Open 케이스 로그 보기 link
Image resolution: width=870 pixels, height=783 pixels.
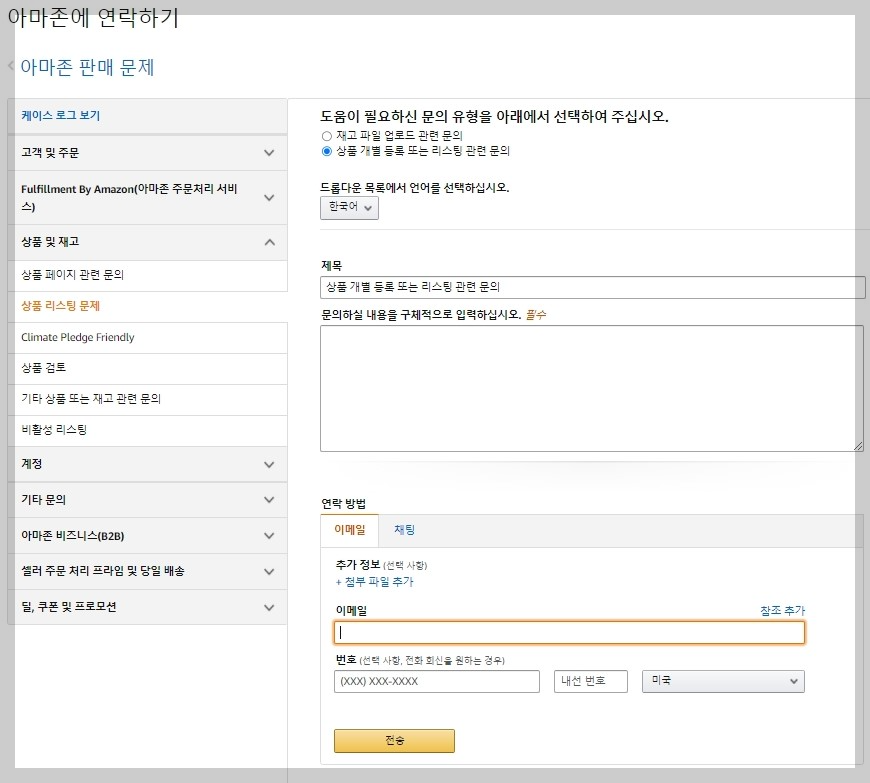(60, 115)
